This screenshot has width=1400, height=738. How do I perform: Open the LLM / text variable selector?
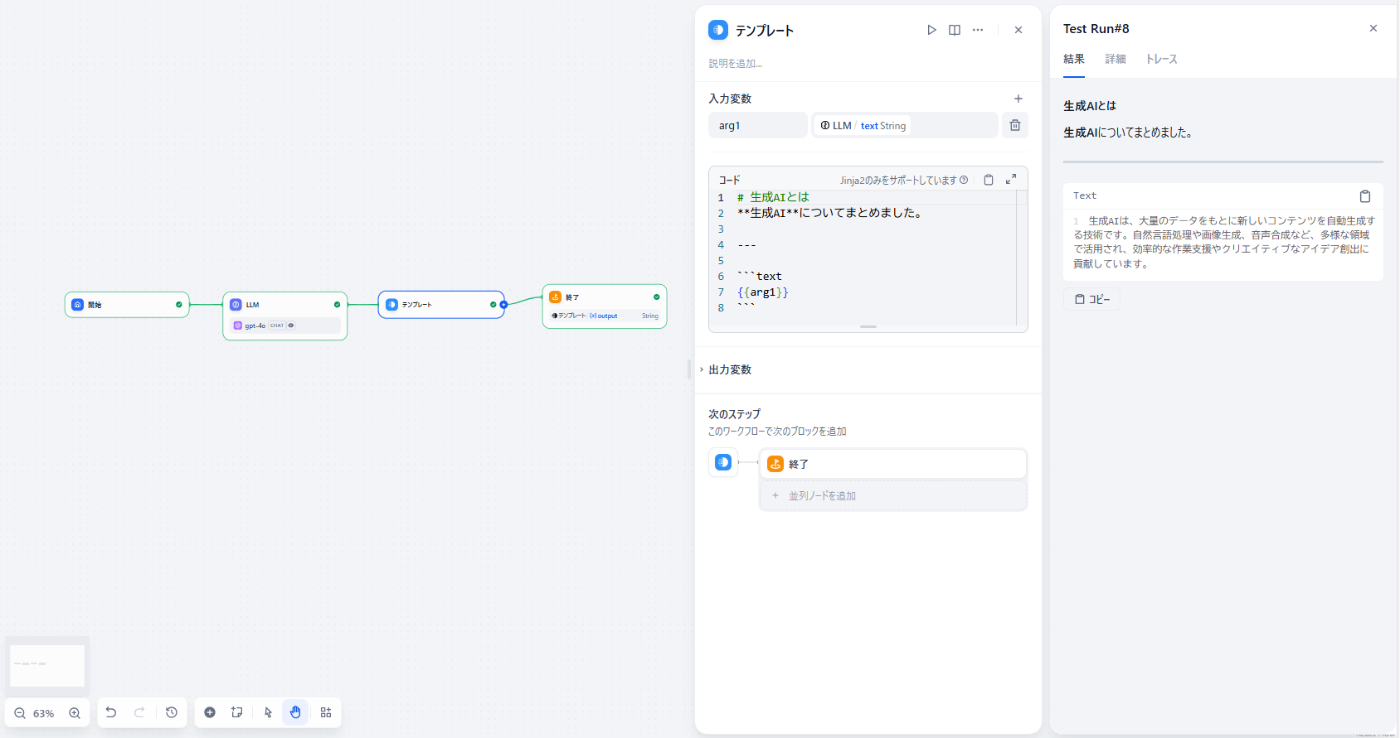[x=905, y=125]
